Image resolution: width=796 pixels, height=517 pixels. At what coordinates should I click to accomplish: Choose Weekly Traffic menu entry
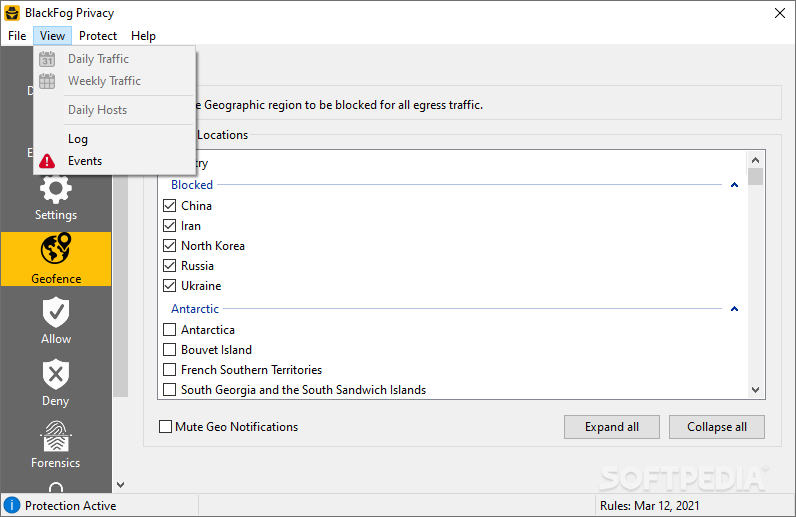pyautogui.click(x=115, y=81)
